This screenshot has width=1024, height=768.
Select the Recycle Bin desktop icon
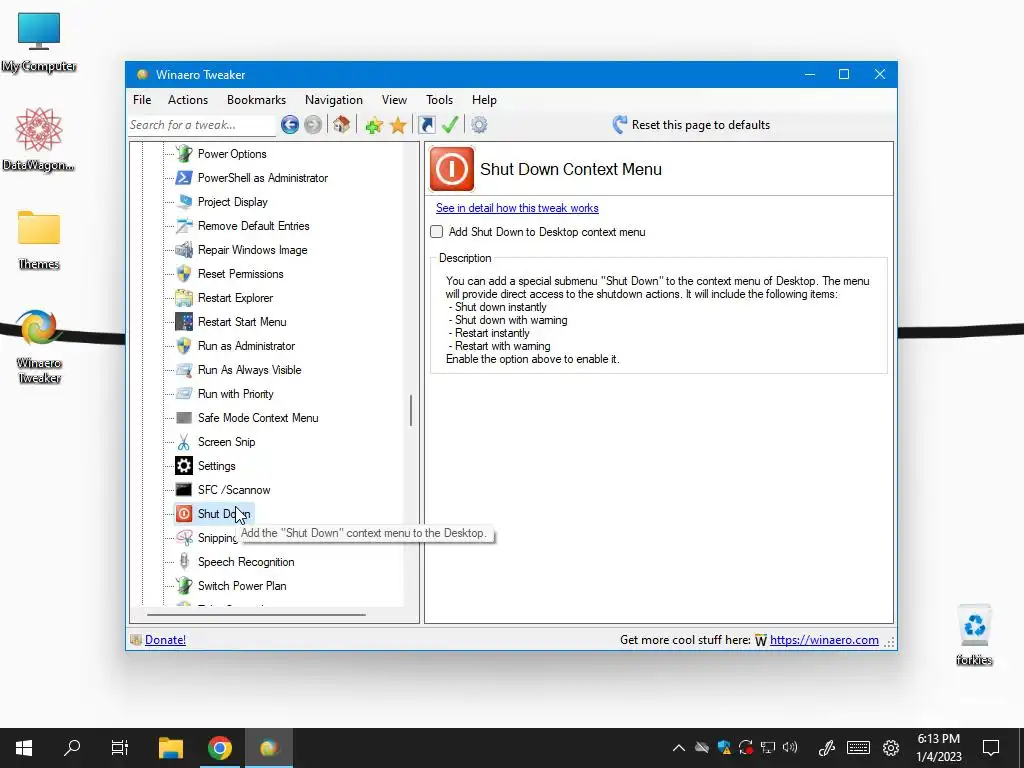tap(974, 635)
